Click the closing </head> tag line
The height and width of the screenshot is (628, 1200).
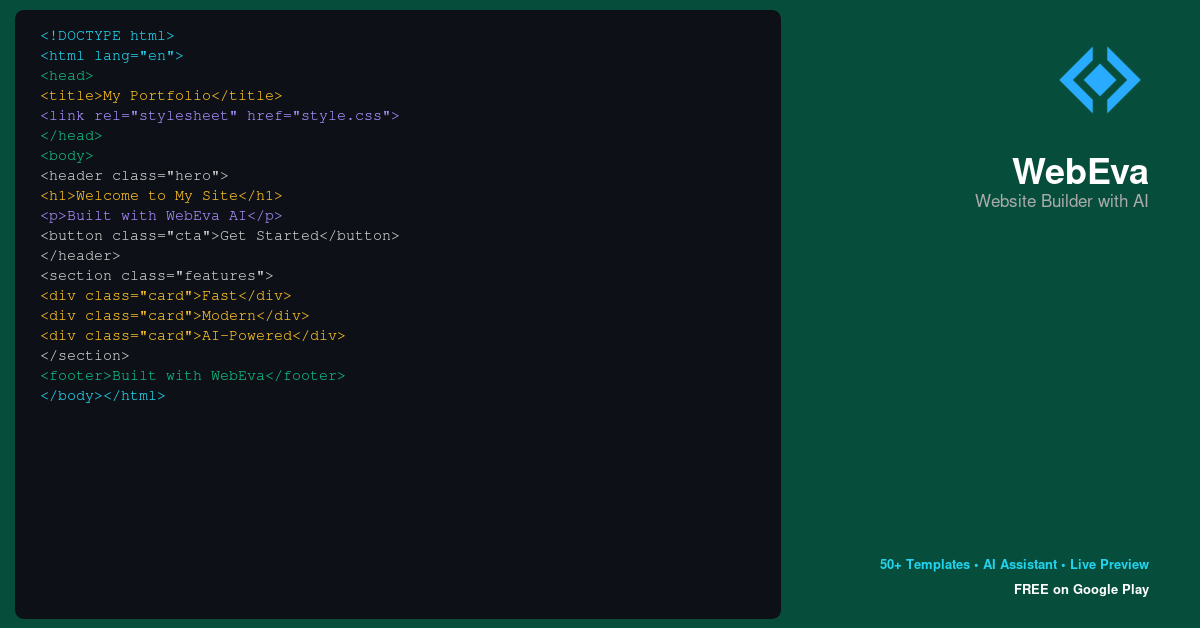pos(71,136)
